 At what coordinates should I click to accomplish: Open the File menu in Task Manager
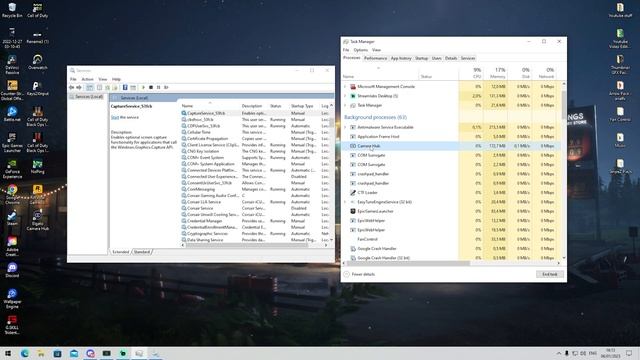click(346, 50)
